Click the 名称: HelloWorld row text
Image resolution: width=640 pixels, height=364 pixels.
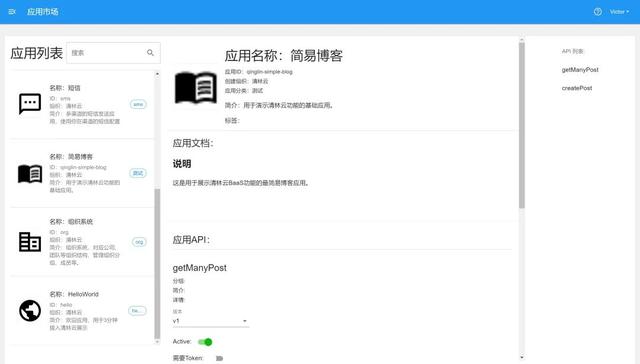coord(74,294)
